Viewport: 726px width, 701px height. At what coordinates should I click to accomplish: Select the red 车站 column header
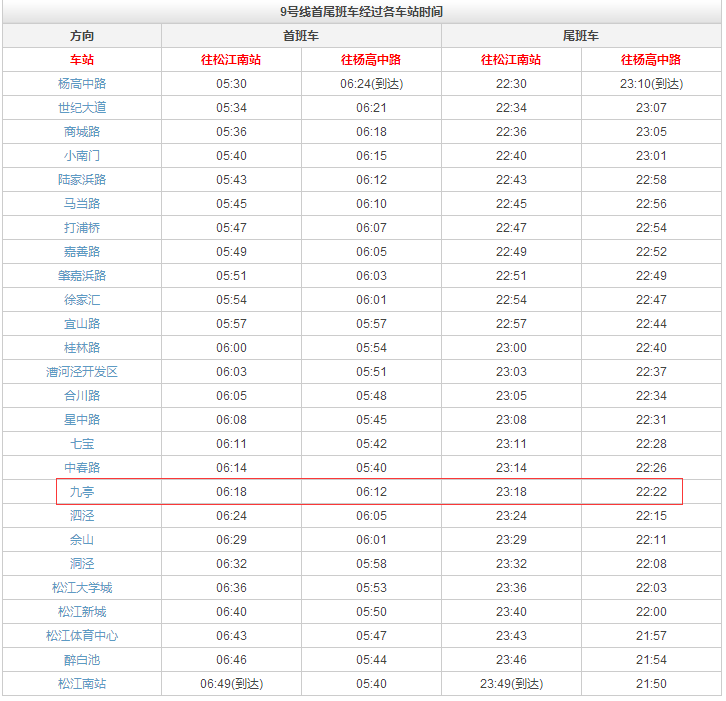tap(82, 60)
